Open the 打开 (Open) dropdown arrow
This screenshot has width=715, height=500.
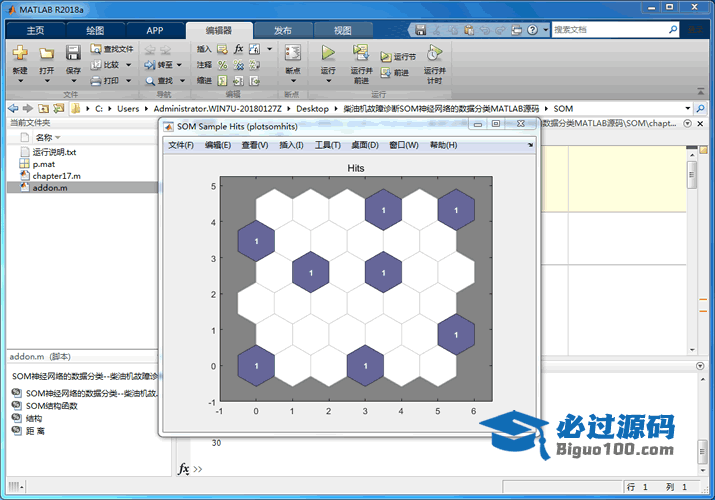(47, 82)
